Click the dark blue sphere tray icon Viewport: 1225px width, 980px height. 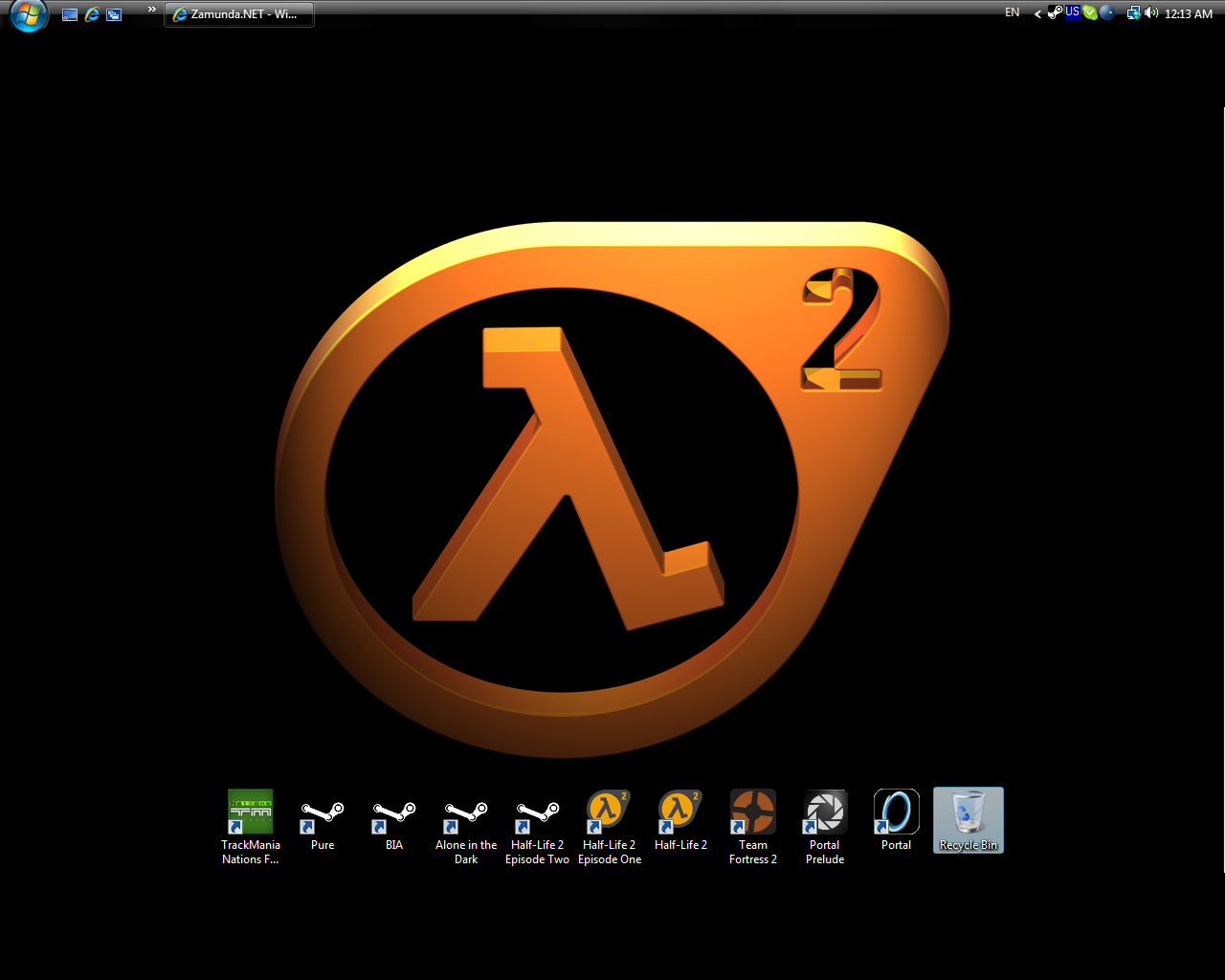(x=1107, y=12)
